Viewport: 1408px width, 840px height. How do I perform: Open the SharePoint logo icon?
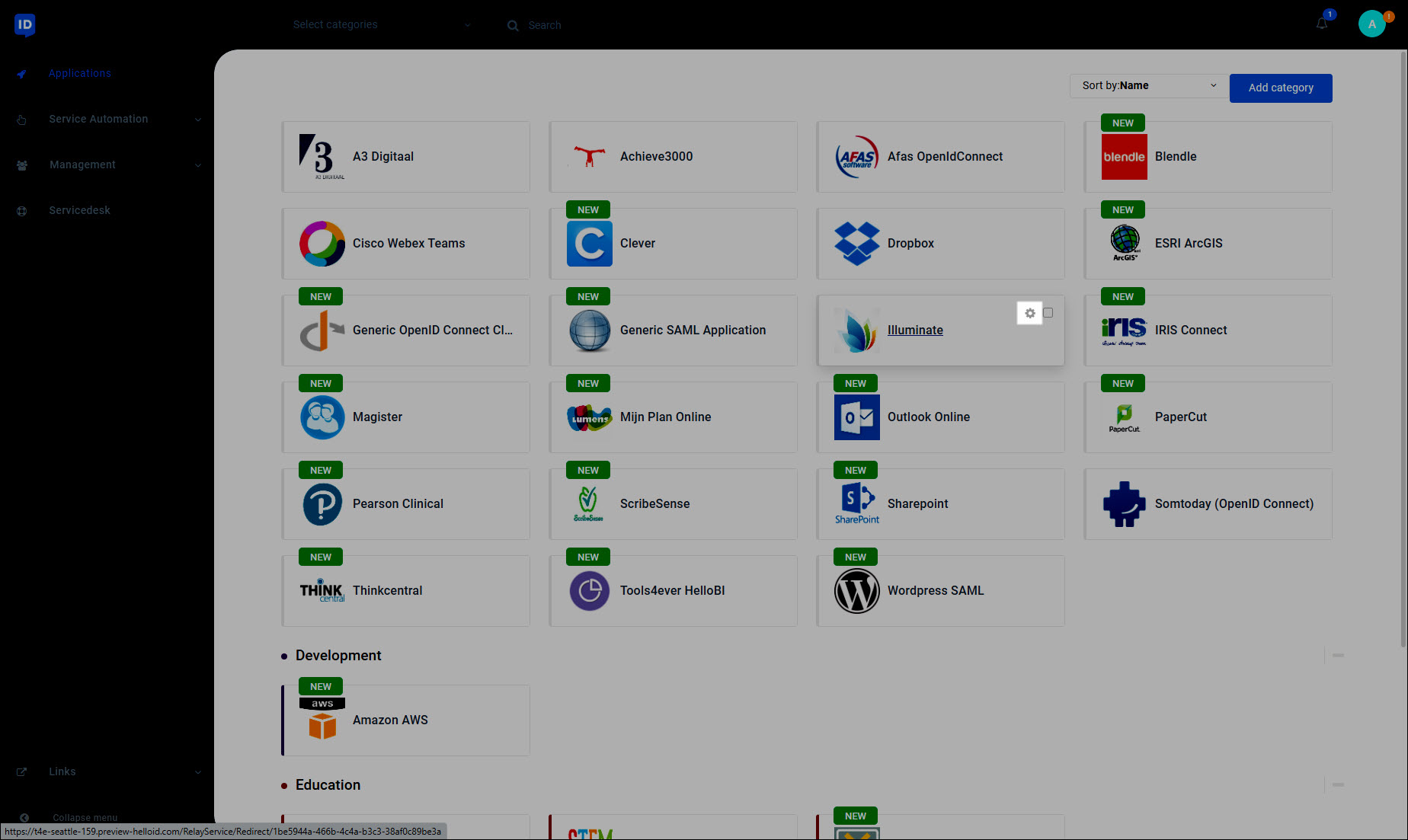857,504
